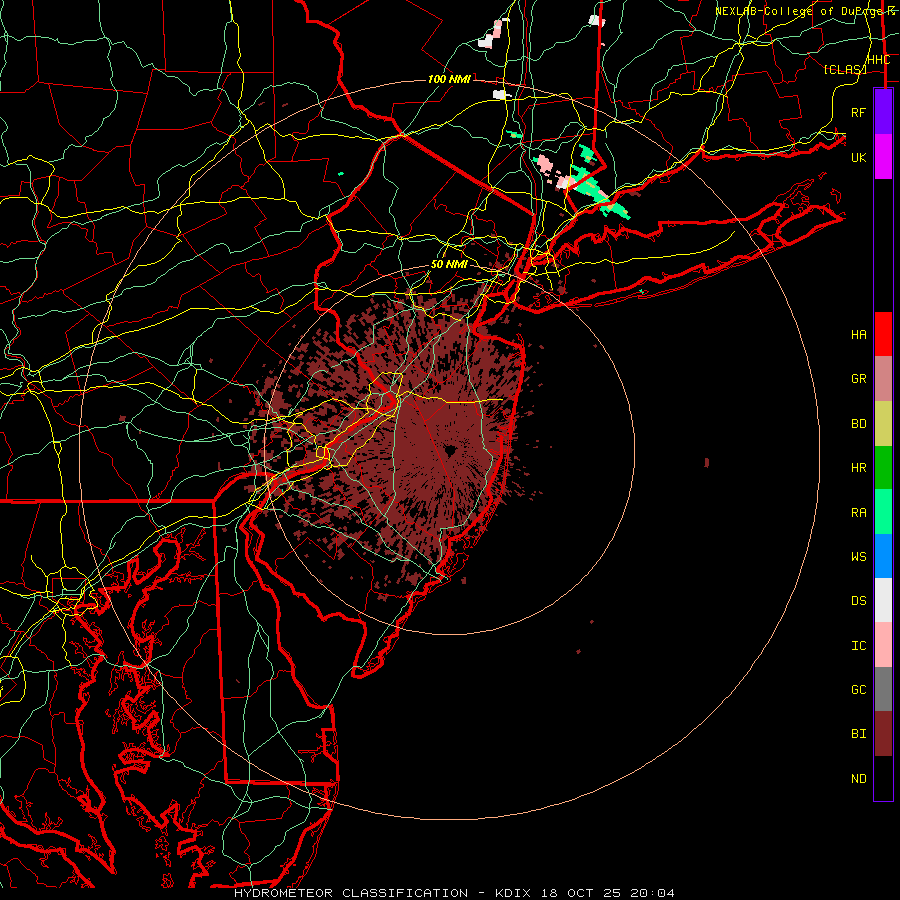Click the 50 NMI range ring label

coord(449,265)
